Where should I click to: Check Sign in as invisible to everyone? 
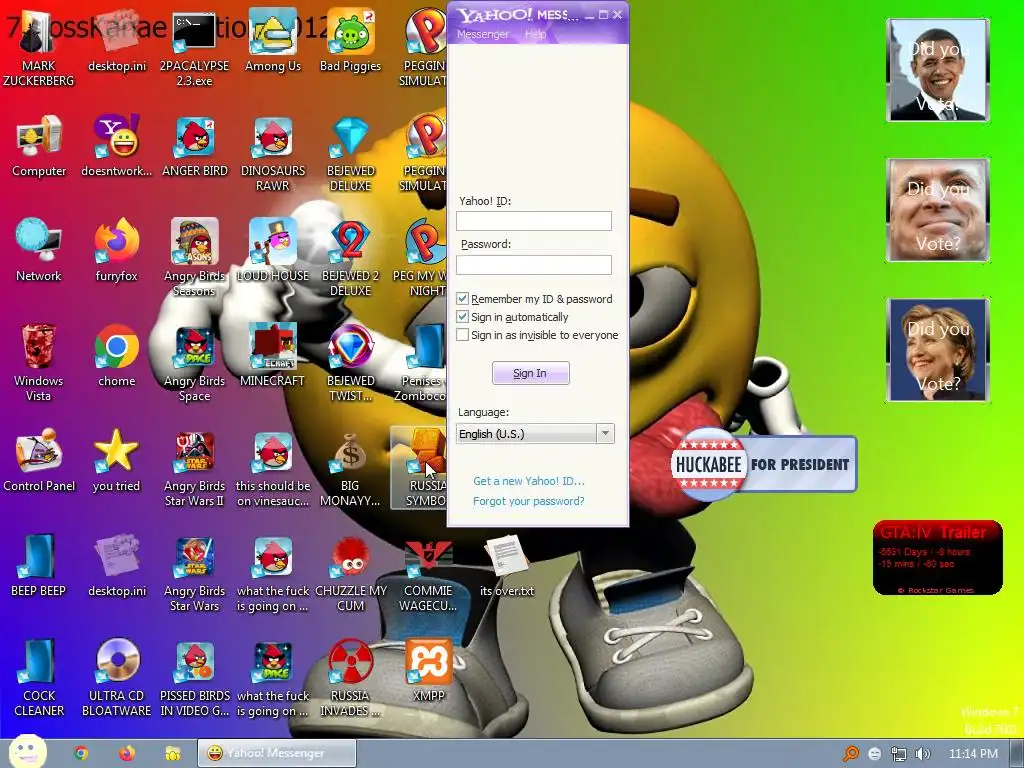pyautogui.click(x=462, y=335)
